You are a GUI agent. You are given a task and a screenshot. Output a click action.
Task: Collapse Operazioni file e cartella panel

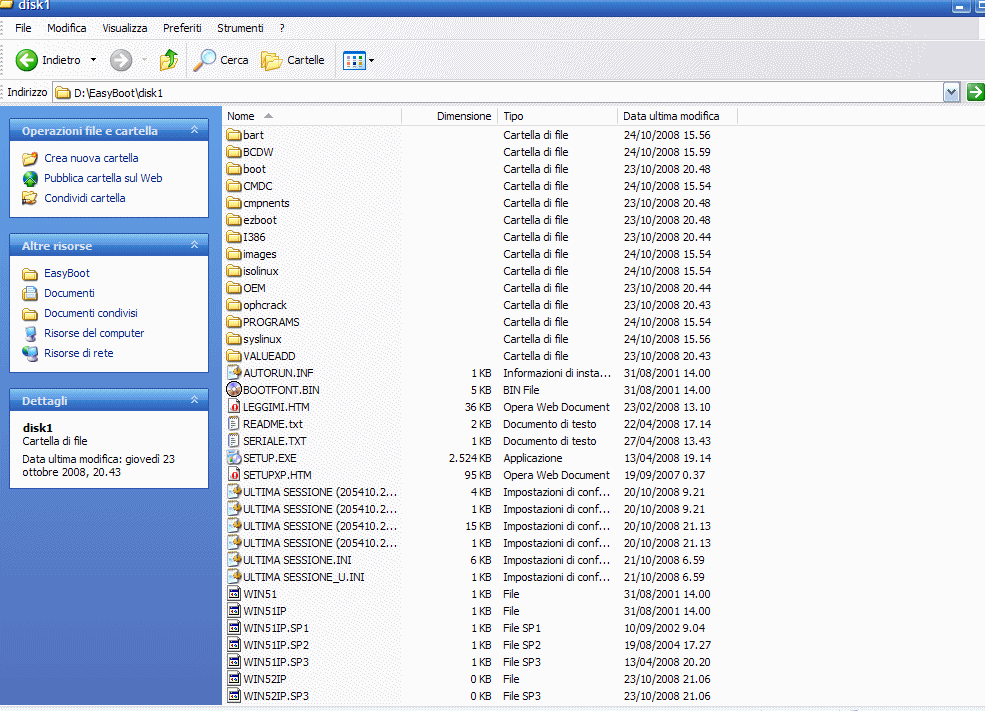[195, 130]
